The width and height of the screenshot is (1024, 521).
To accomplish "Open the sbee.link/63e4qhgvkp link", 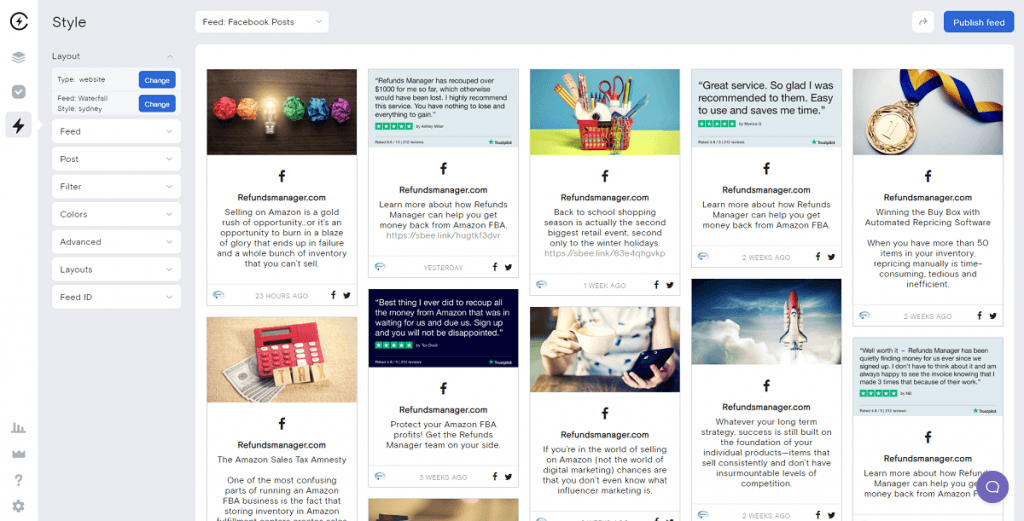I will [x=605, y=253].
